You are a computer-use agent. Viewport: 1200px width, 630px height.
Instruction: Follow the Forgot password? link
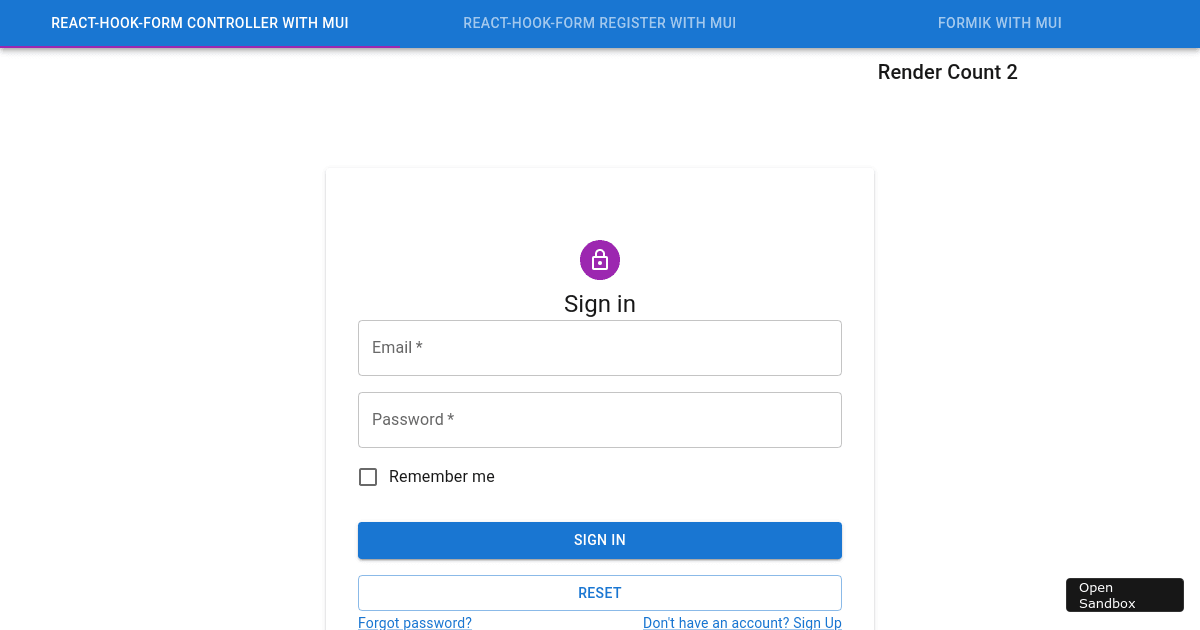tap(415, 623)
